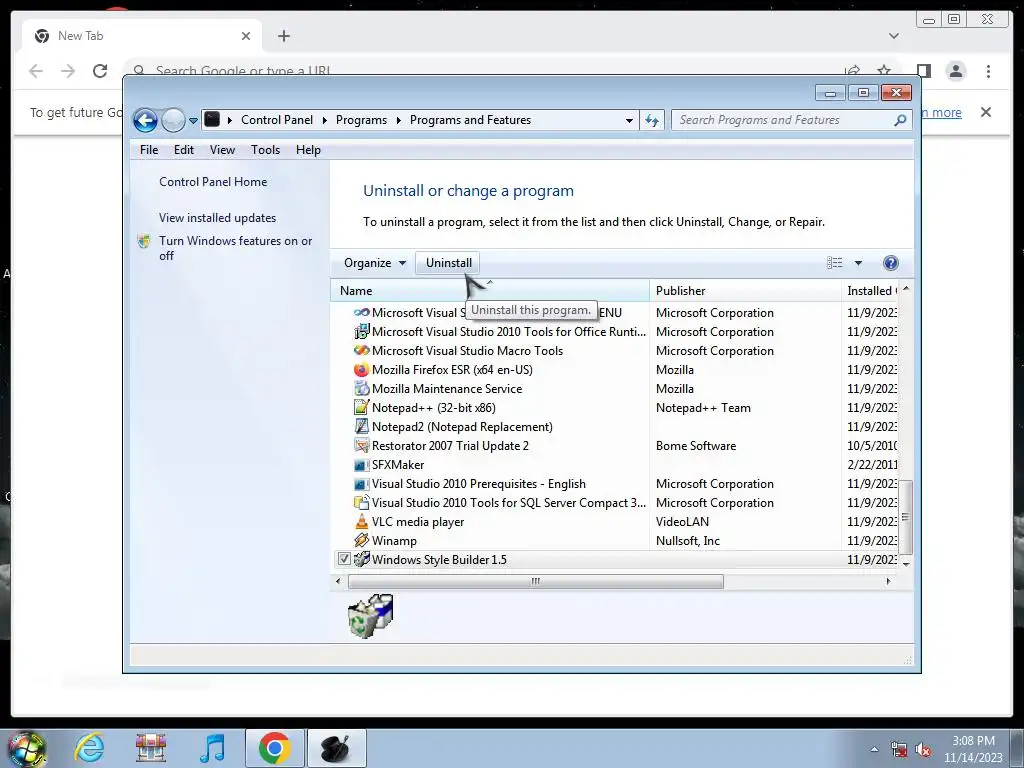1024x768 pixels.
Task: Sort by Installed On column header
Action: [871, 291]
